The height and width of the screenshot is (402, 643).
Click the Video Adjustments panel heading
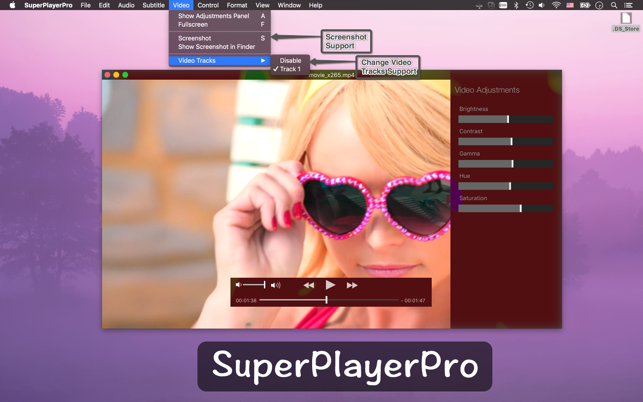click(487, 90)
